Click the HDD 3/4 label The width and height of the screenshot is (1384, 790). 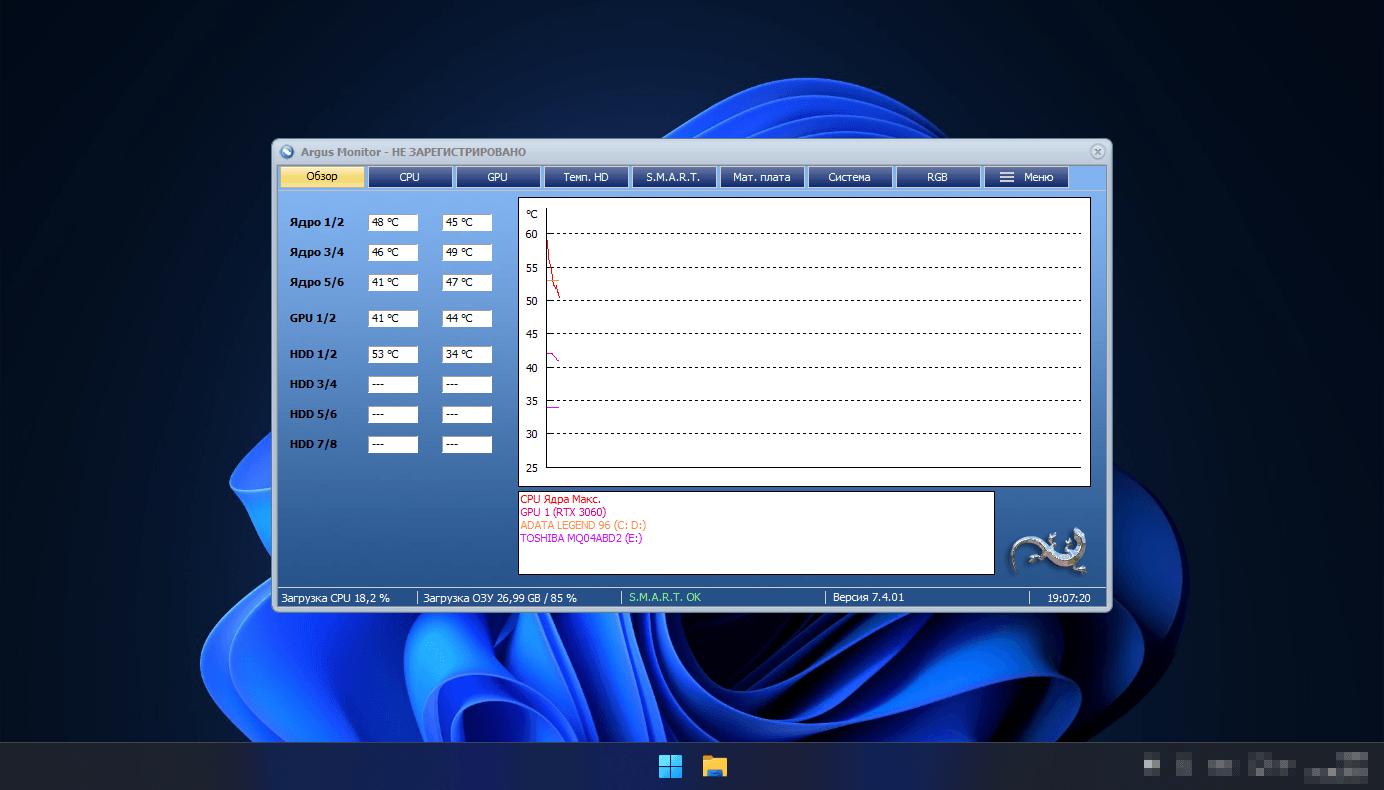coord(313,384)
